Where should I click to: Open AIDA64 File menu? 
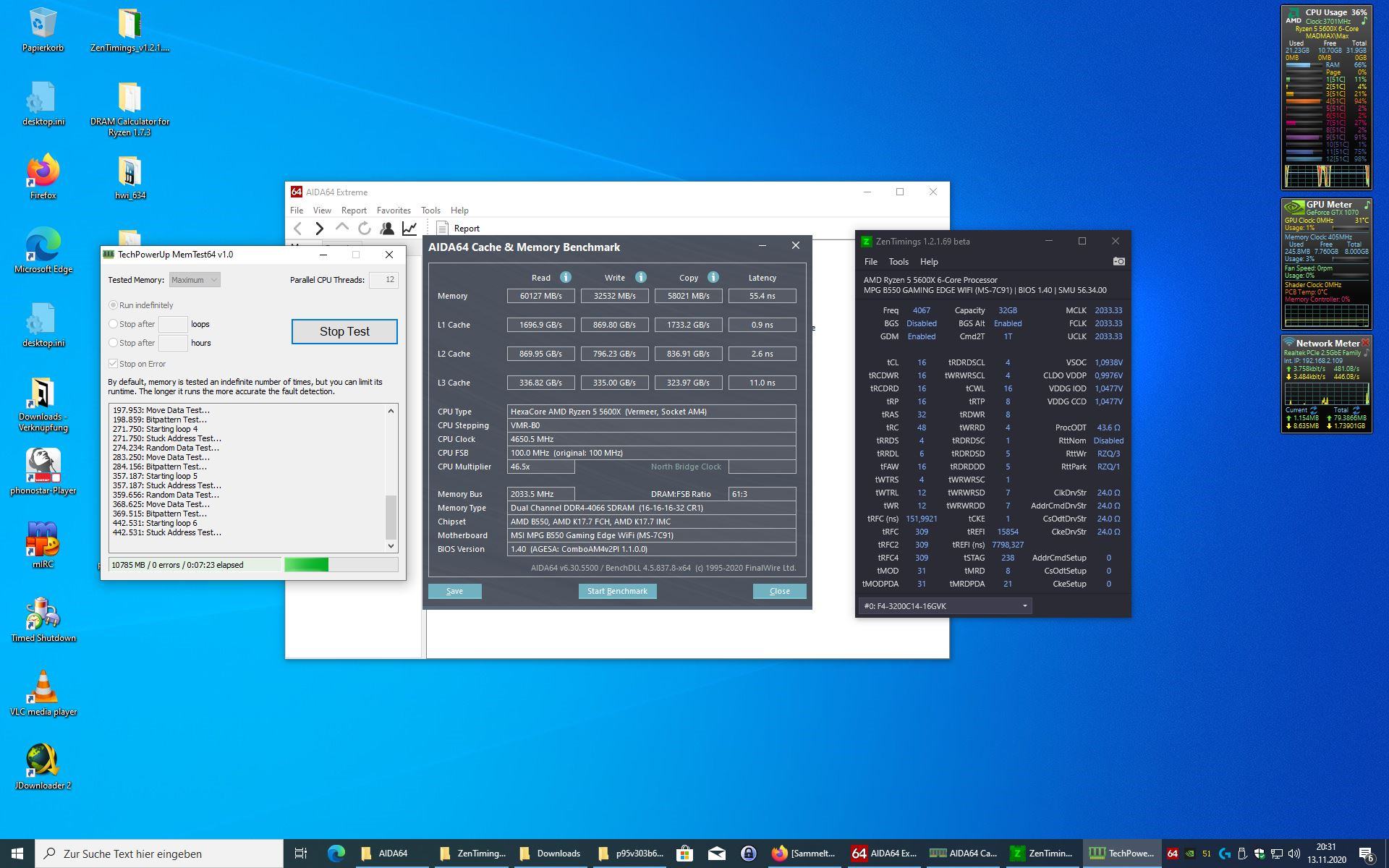tap(297, 210)
